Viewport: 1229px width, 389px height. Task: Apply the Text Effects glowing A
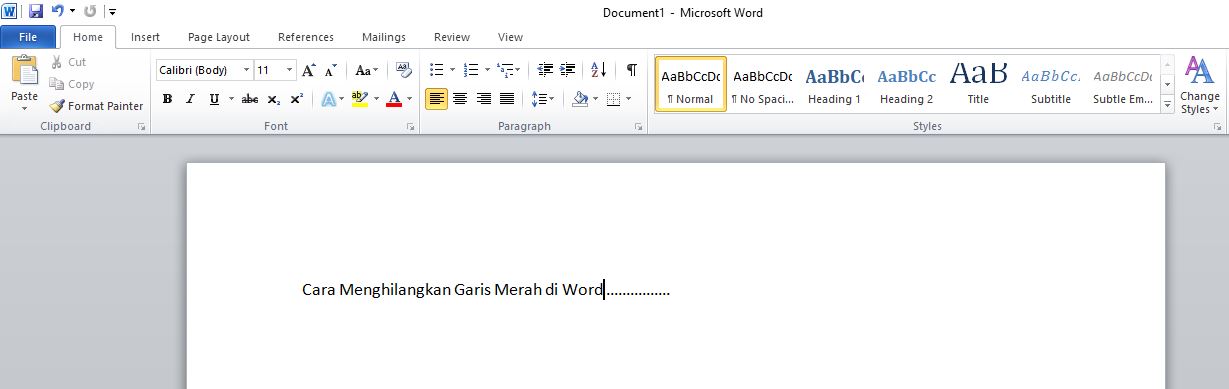[328, 99]
